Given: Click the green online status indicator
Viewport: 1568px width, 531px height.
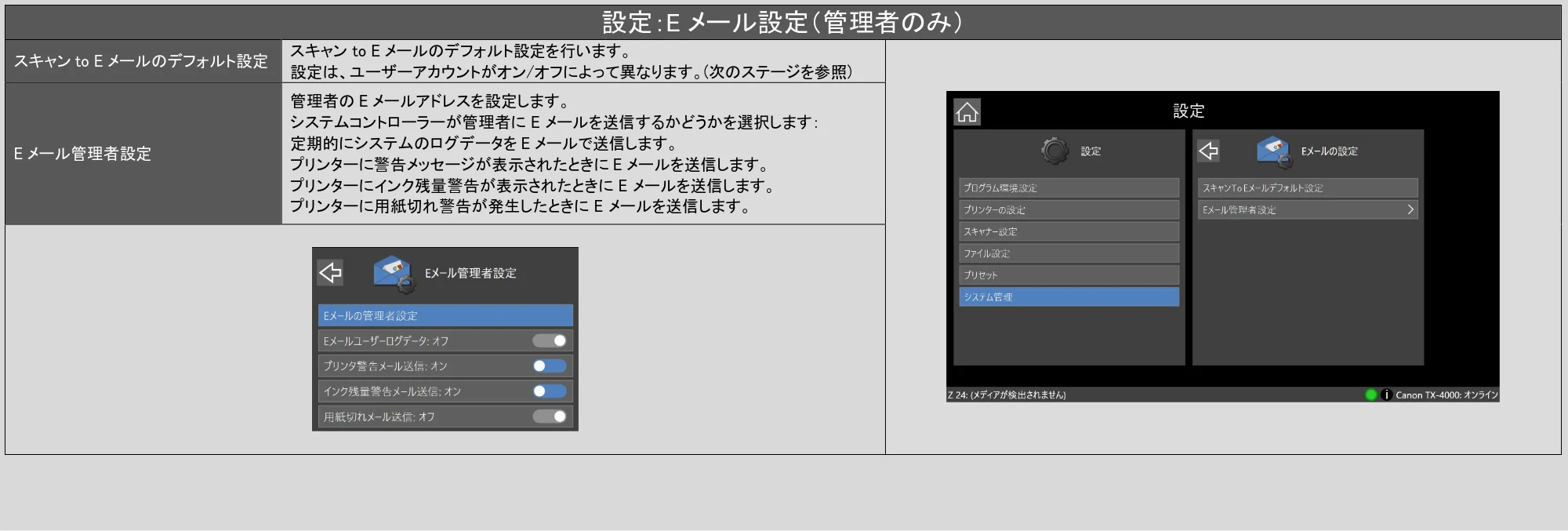Looking at the screenshot, I should click(x=1370, y=395).
